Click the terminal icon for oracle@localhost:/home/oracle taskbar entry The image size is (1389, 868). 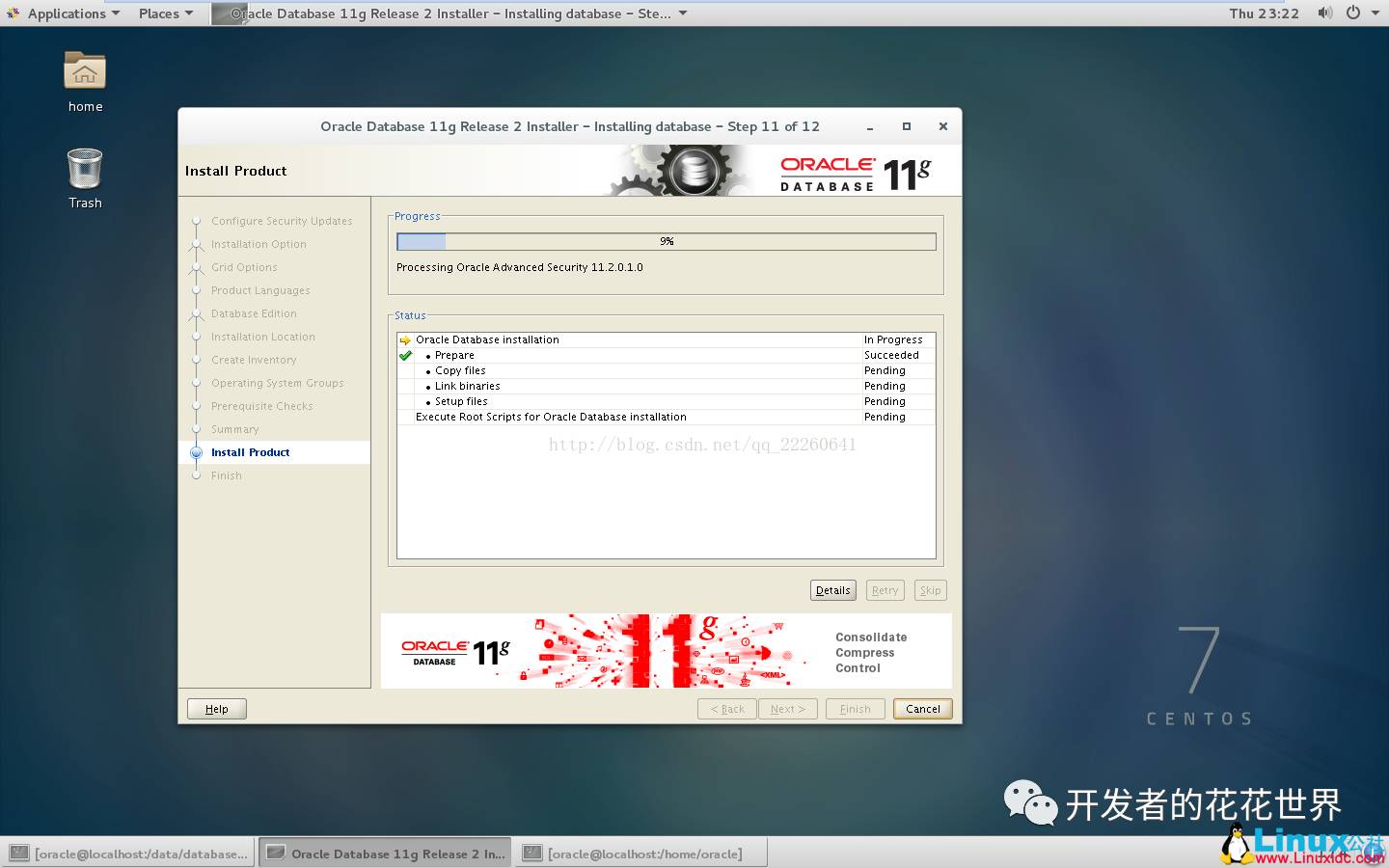click(531, 854)
